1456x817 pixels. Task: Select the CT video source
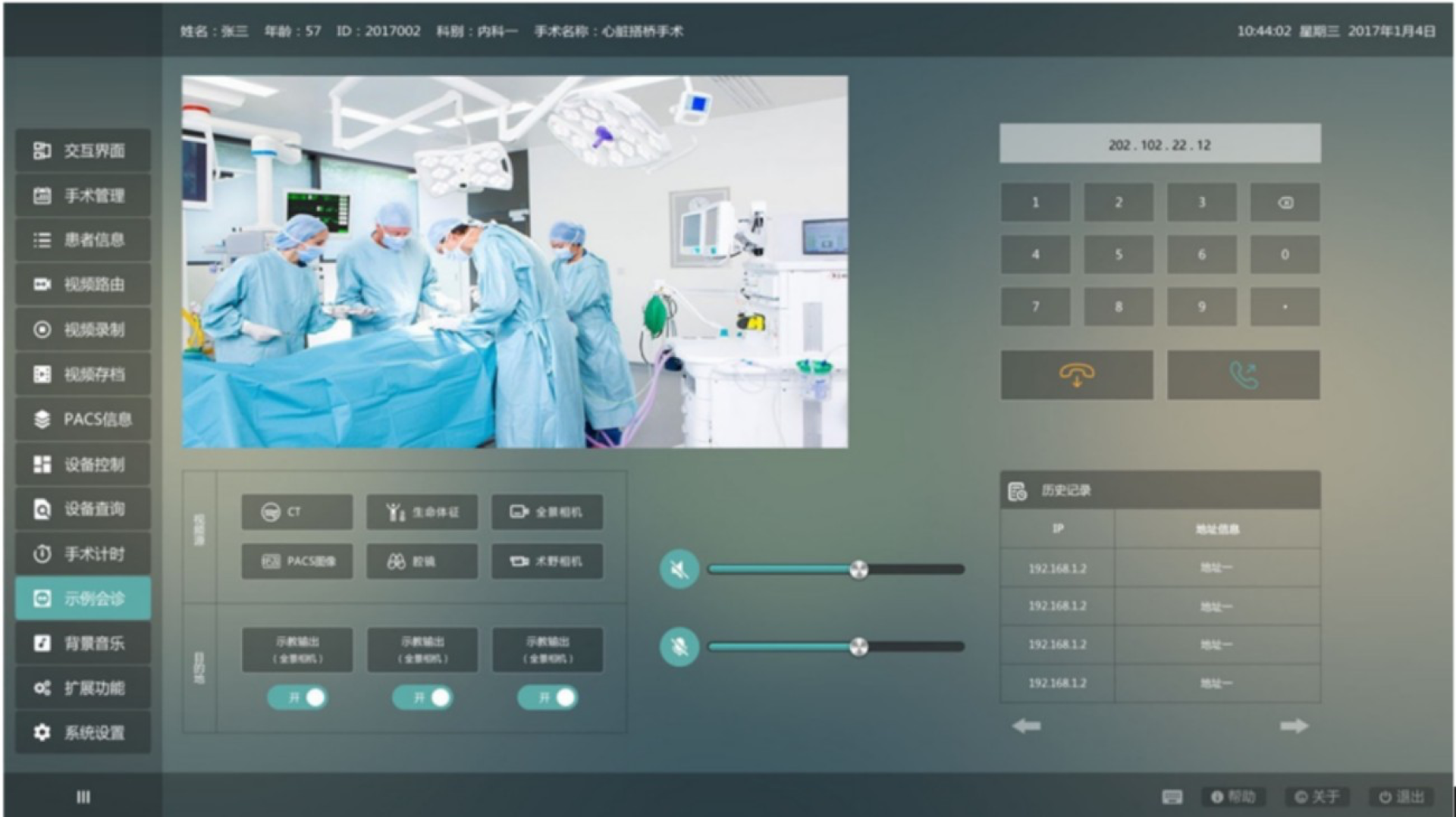pyautogui.click(x=297, y=512)
